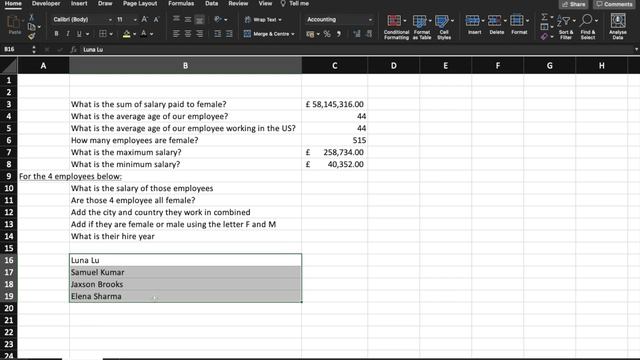Apply the font colour A
This screenshot has height=360, width=640.
[143, 34]
